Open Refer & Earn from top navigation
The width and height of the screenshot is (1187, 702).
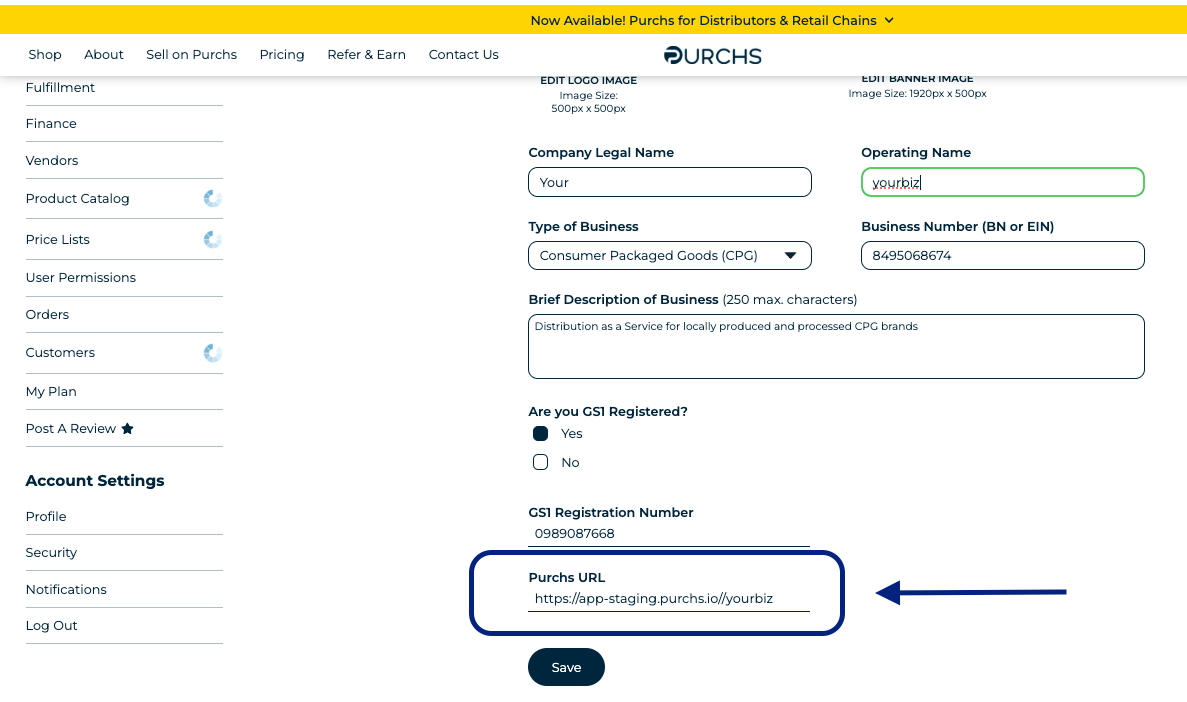(x=366, y=55)
